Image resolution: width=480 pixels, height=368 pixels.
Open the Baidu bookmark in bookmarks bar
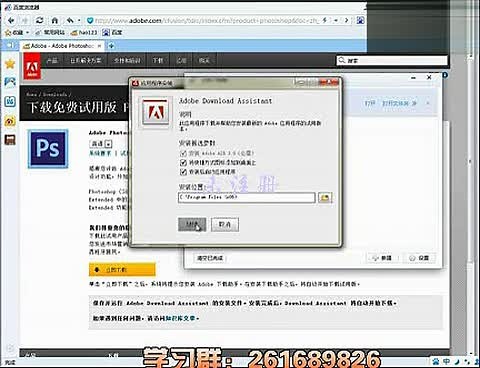[x=113, y=32]
